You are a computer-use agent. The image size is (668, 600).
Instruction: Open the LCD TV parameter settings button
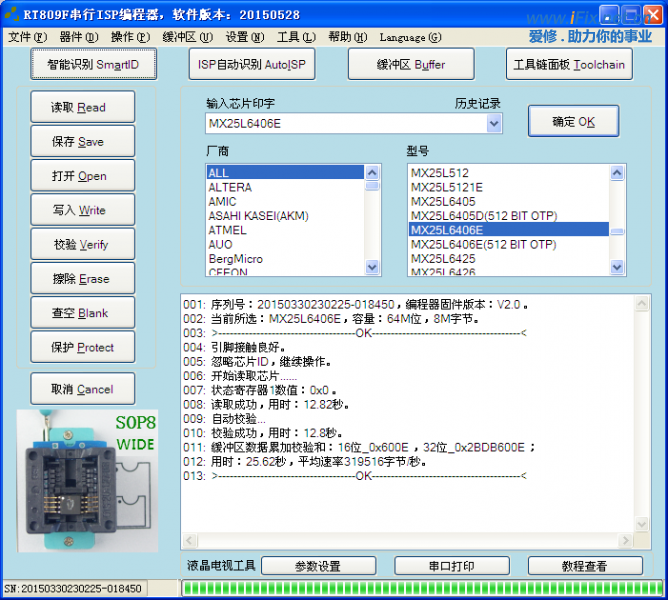[x=318, y=566]
